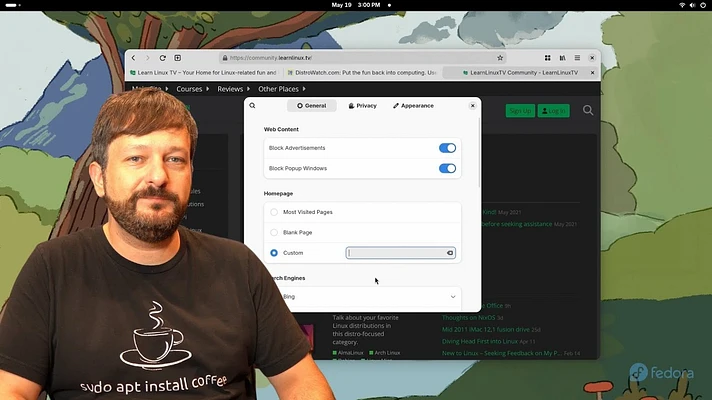Click the search icon in preferences dialog

(x=252, y=105)
